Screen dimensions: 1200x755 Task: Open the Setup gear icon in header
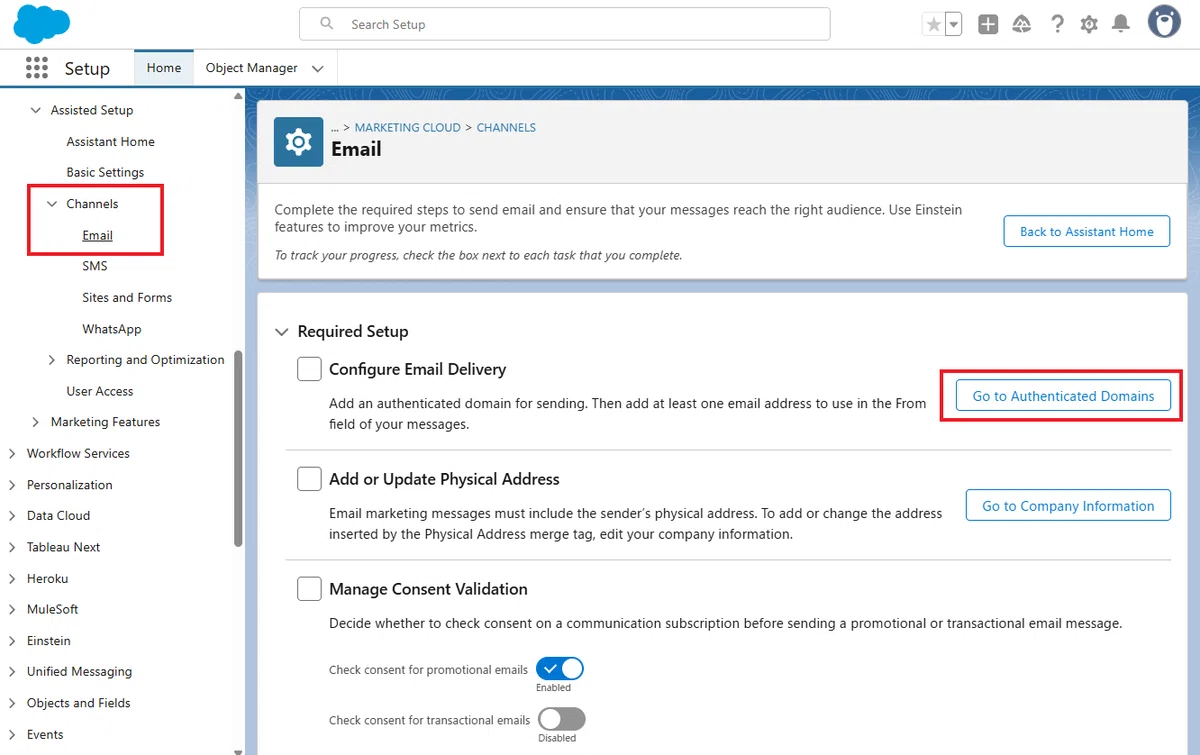point(1089,25)
